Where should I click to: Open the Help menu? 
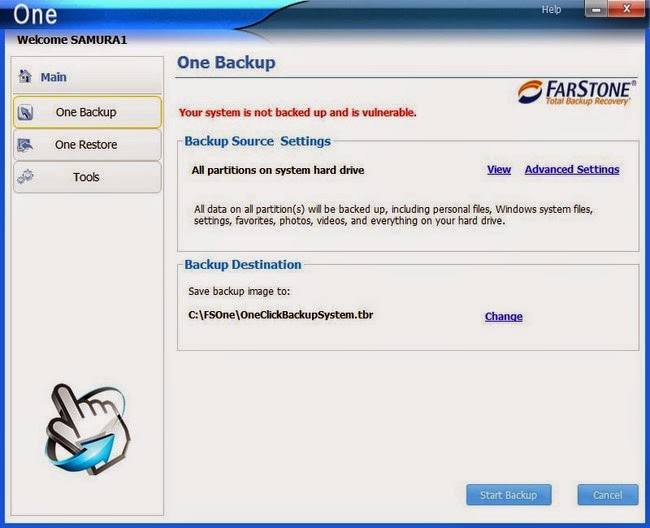point(551,10)
